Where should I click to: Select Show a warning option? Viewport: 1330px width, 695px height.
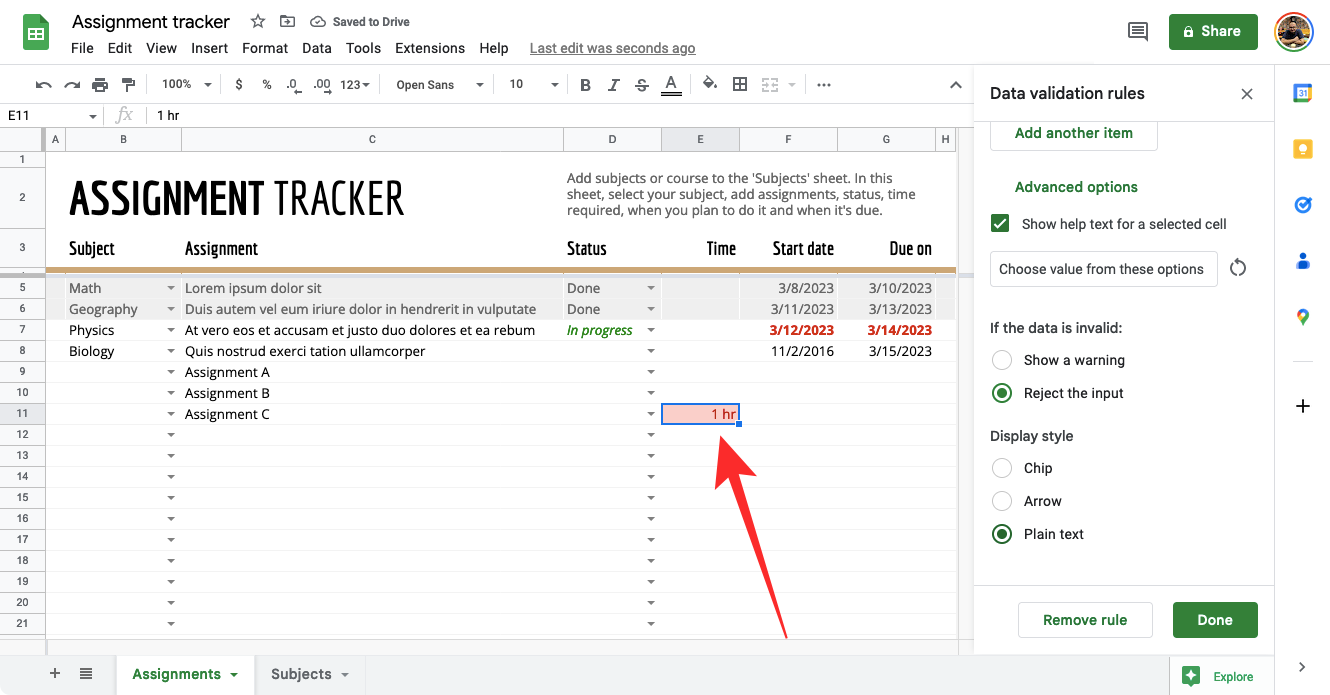[1002, 360]
